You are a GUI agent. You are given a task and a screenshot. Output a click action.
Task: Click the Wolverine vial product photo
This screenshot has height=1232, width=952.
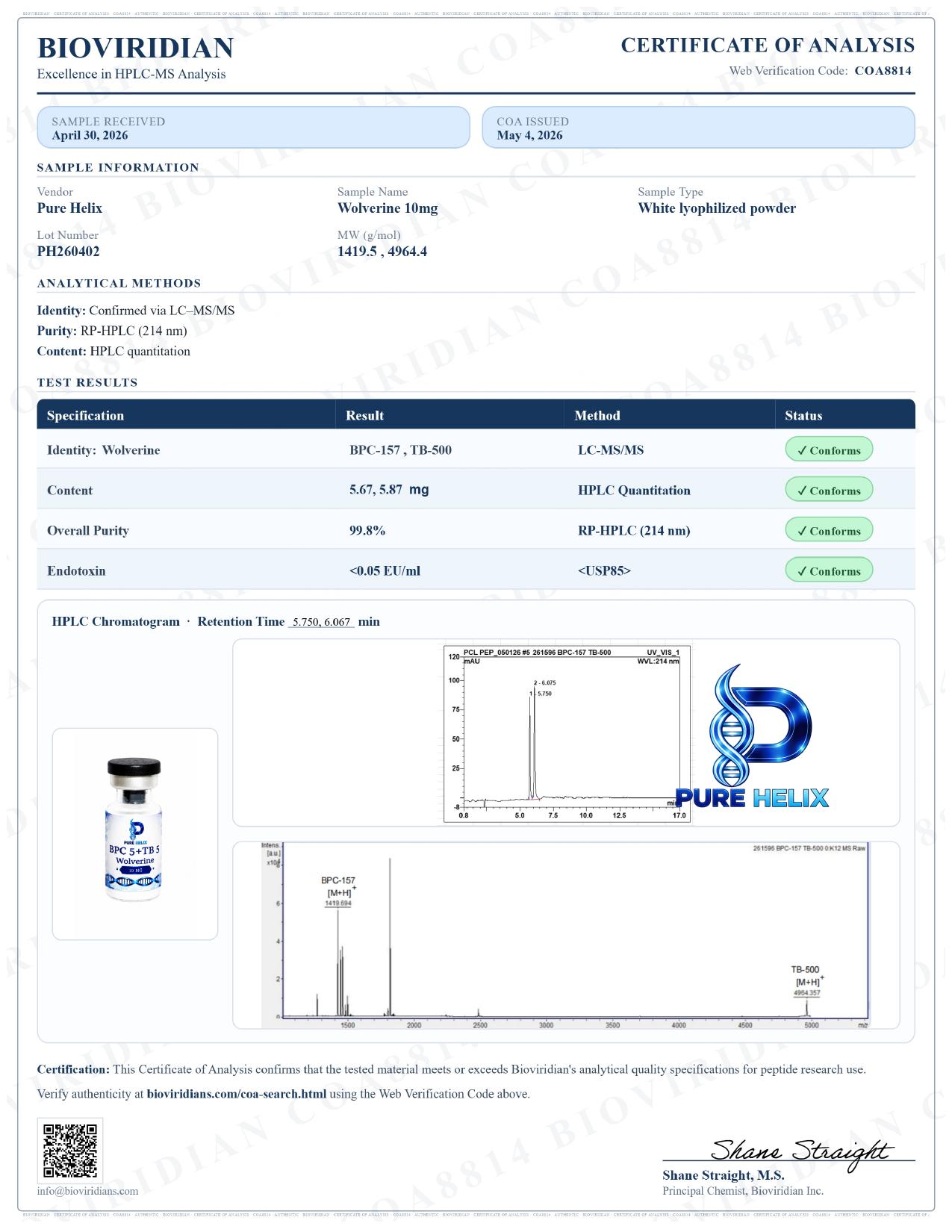pos(134,829)
